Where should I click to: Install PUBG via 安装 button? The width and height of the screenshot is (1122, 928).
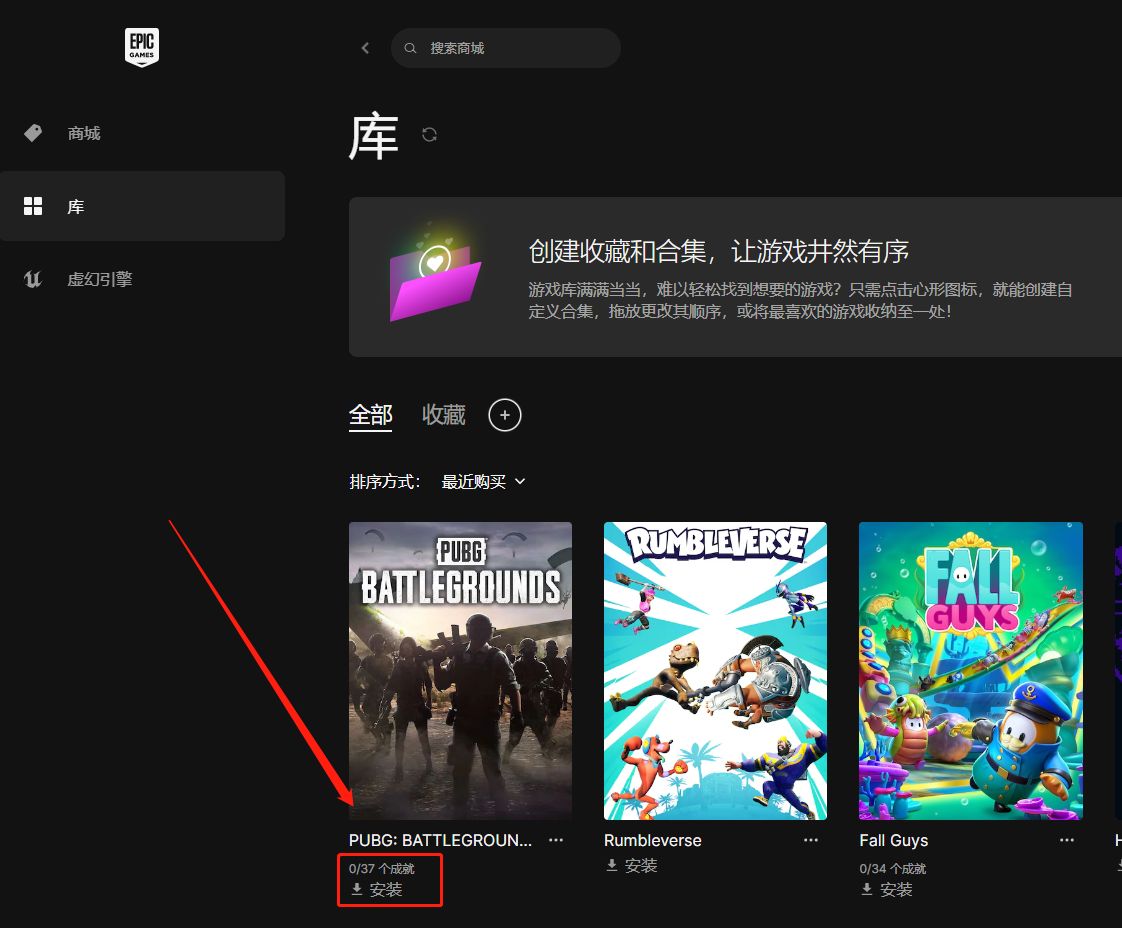pyautogui.click(x=376, y=889)
